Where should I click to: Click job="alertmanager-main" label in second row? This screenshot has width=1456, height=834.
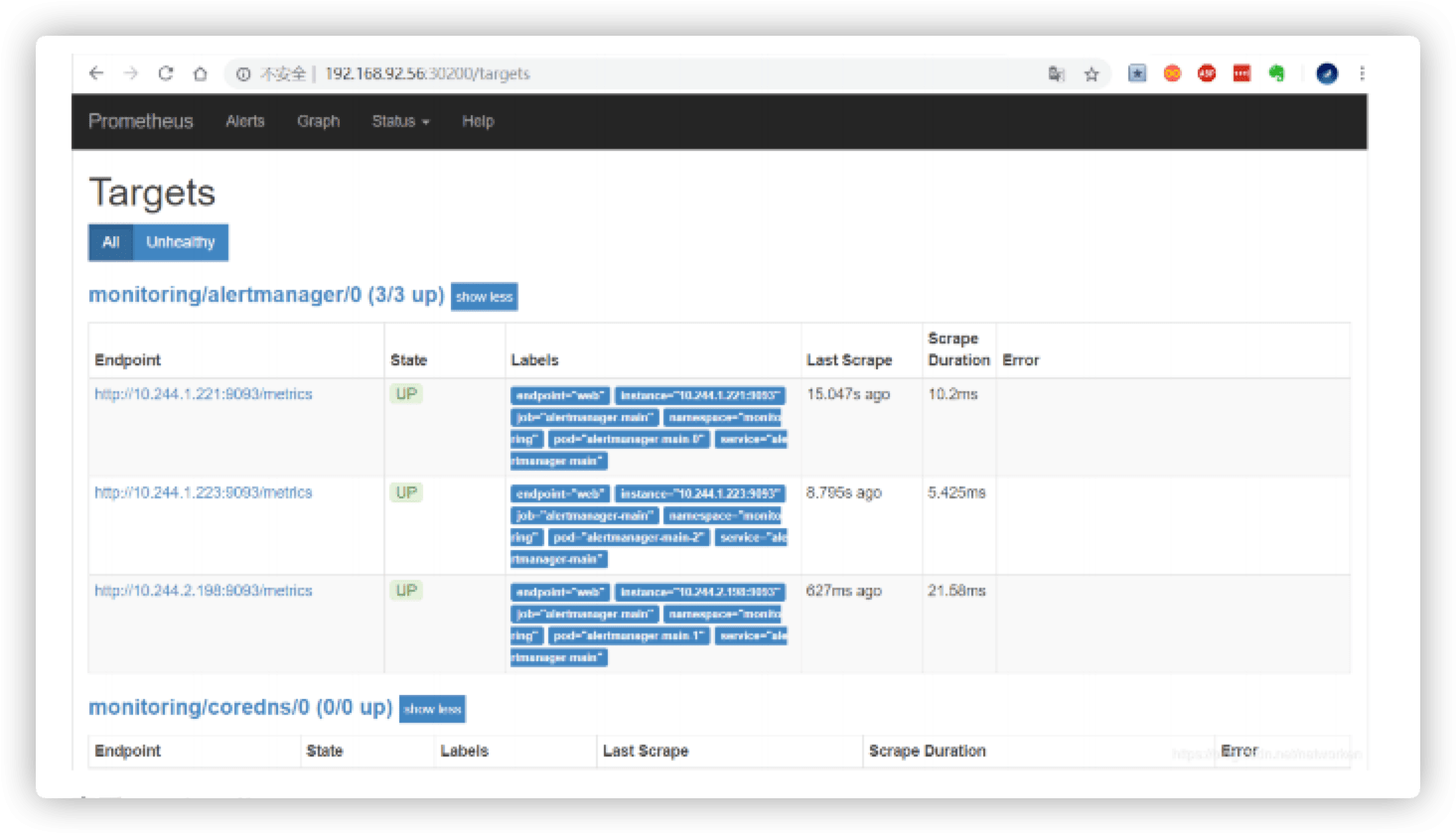coord(585,515)
